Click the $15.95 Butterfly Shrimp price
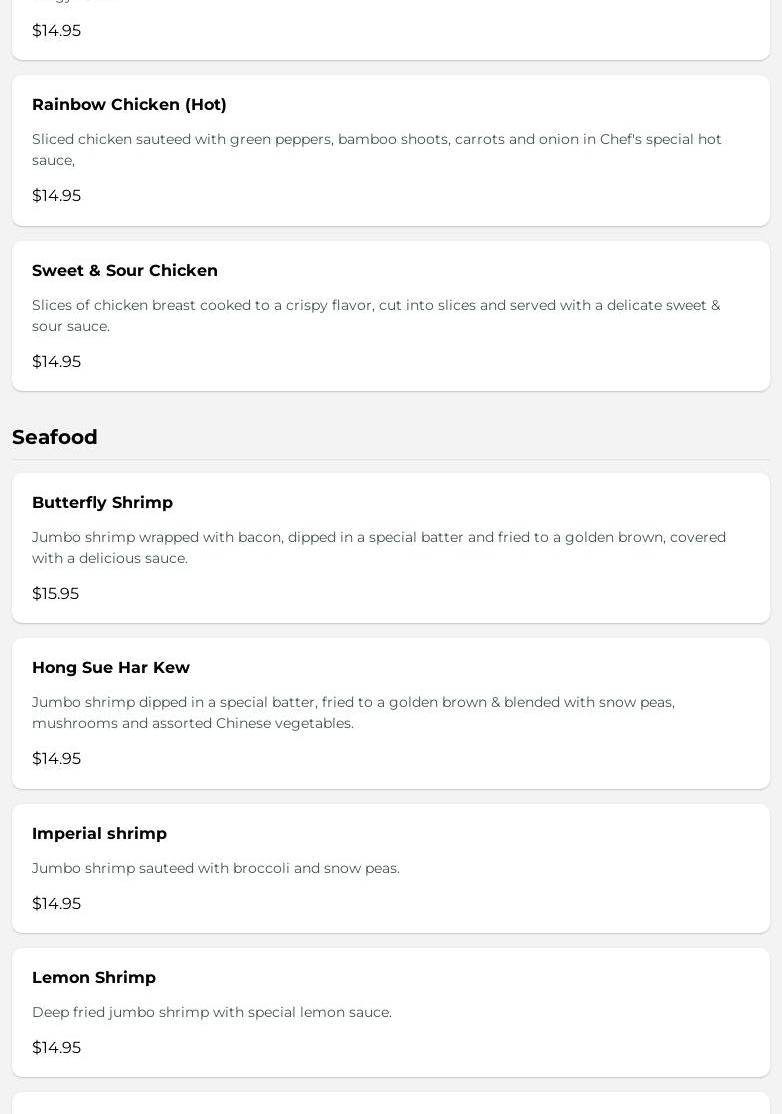The height and width of the screenshot is (1114, 782). [55, 594]
